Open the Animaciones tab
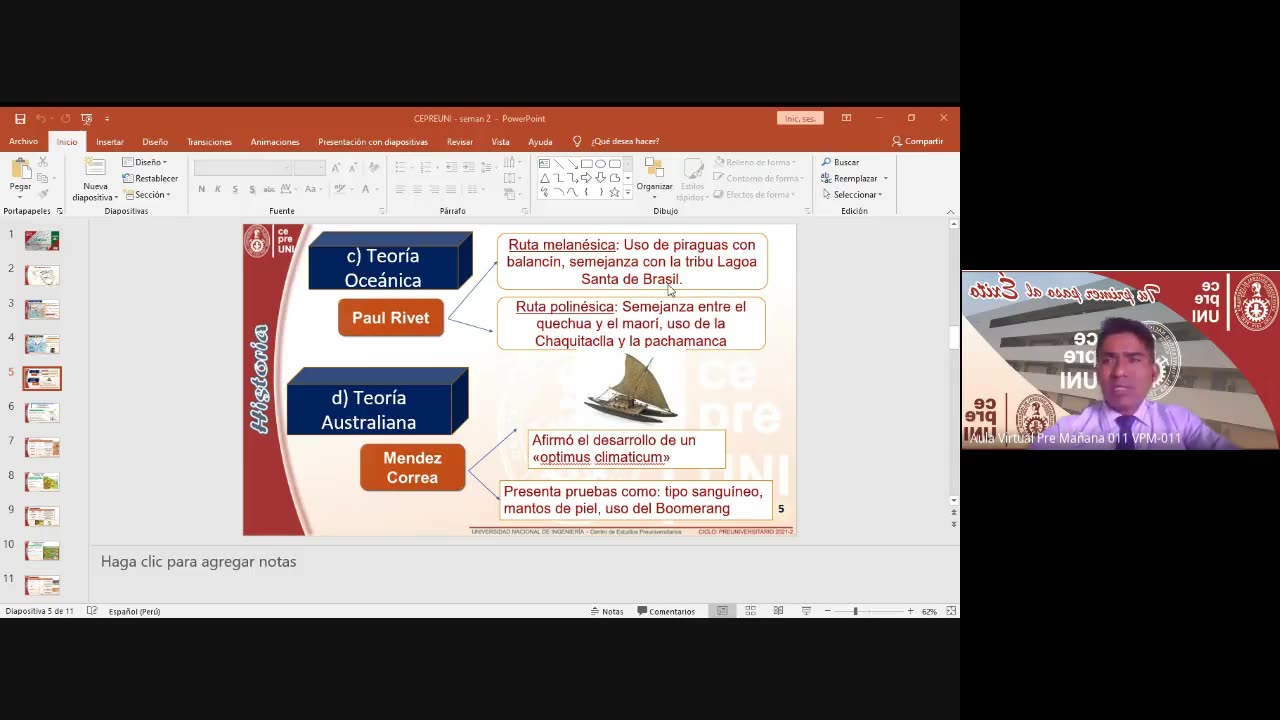The height and width of the screenshot is (720, 1280). (x=275, y=141)
